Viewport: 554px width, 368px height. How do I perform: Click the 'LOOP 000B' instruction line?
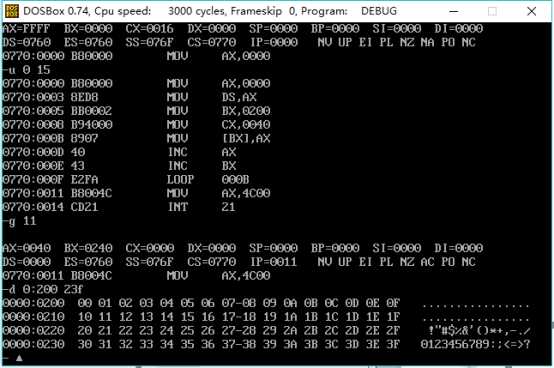pyautogui.click(x=126, y=180)
